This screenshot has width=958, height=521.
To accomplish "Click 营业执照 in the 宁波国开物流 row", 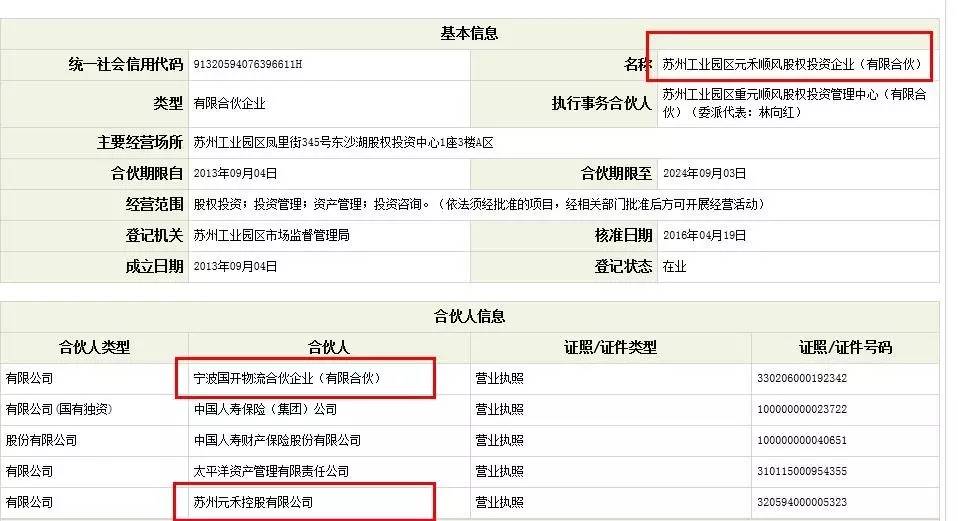I will [500, 378].
